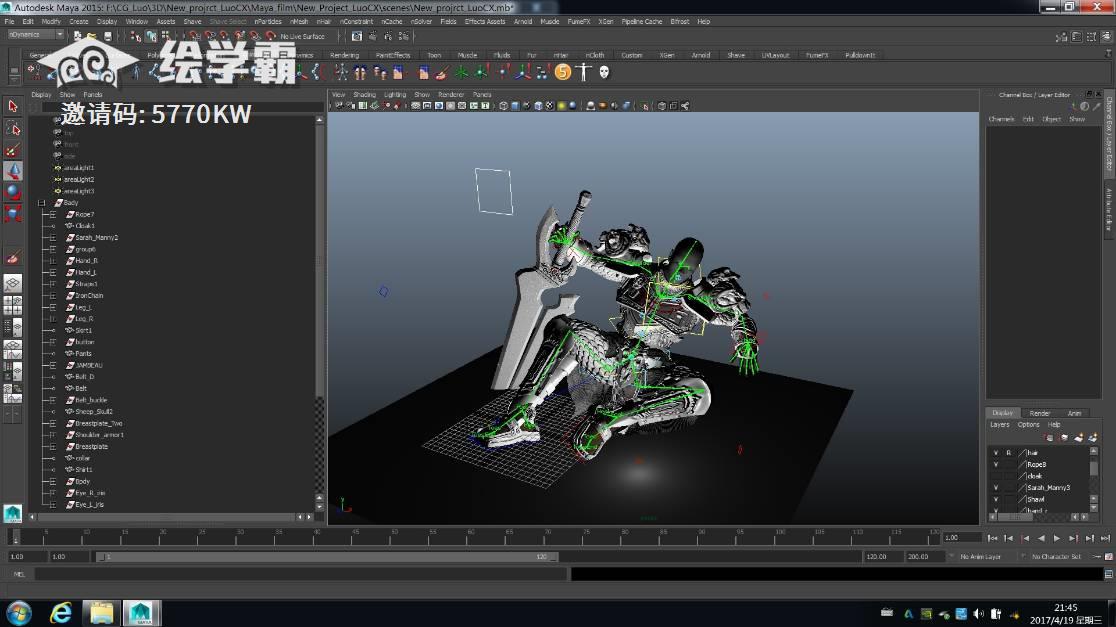
Task: Open the Fields menu
Action: pyautogui.click(x=448, y=21)
